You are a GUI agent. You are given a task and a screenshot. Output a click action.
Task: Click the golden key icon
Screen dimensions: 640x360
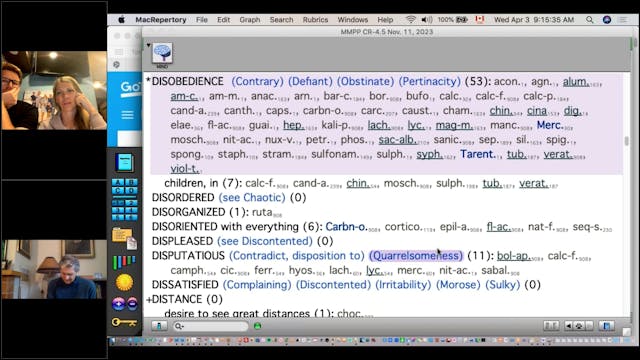click(124, 322)
